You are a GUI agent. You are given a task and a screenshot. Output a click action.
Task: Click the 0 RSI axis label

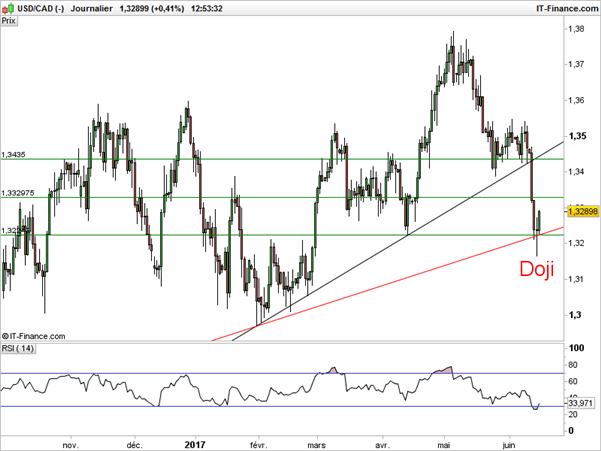pyautogui.click(x=571, y=431)
